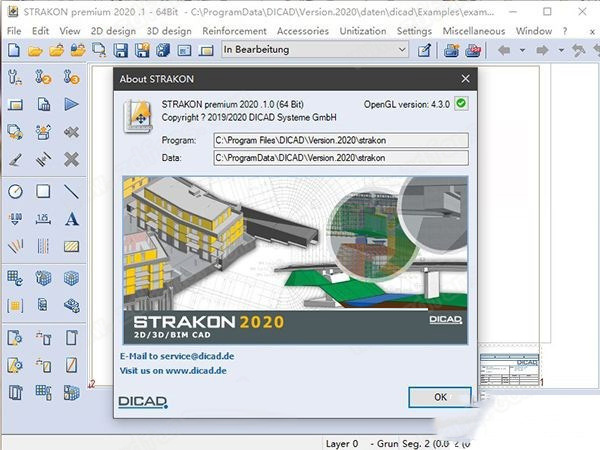Screen dimensions: 600x450
Task: Open the In Bearbeitung status dropdown
Action: point(315,50)
